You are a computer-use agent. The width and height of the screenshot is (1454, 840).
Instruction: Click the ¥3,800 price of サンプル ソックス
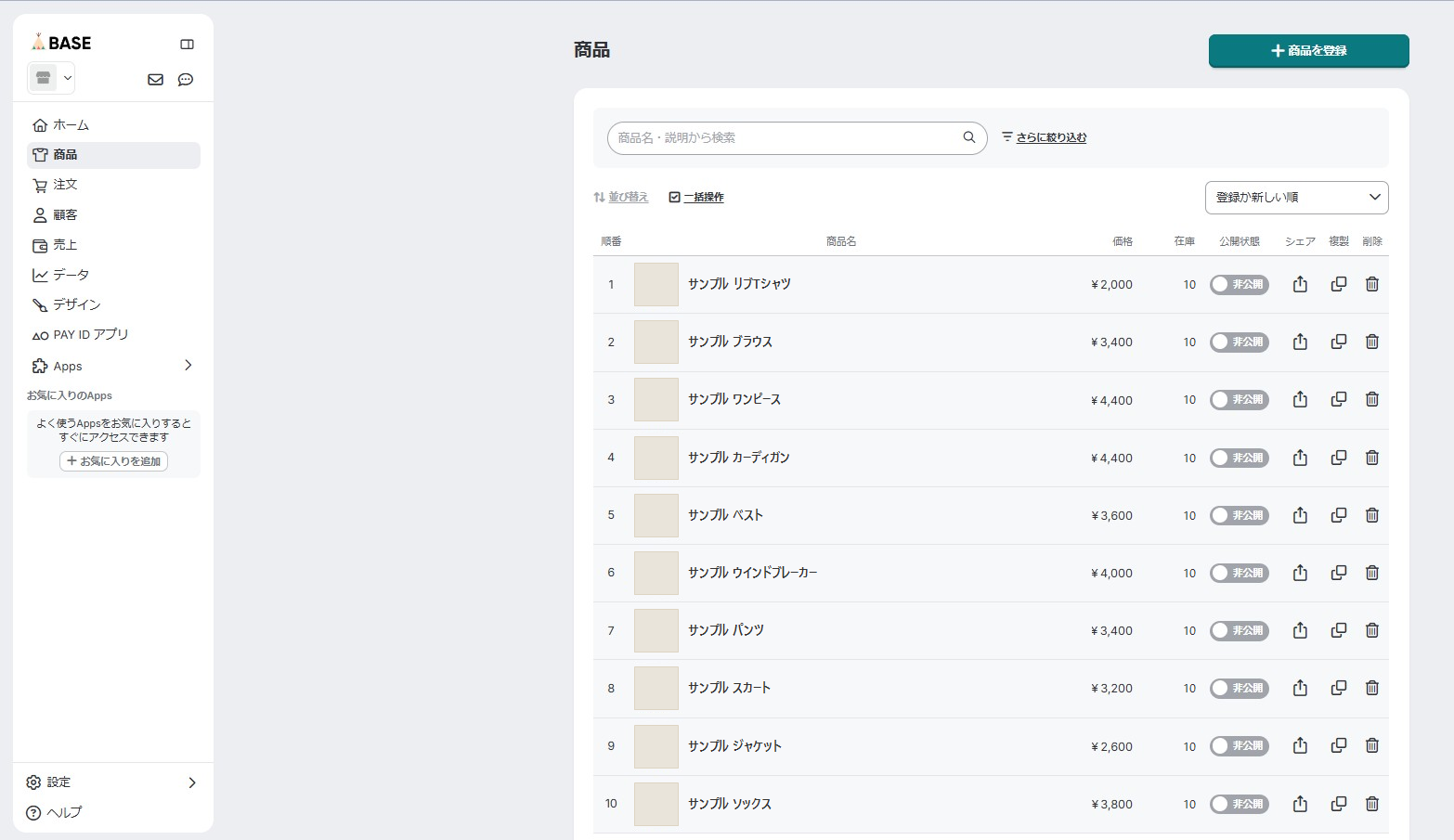point(1111,804)
